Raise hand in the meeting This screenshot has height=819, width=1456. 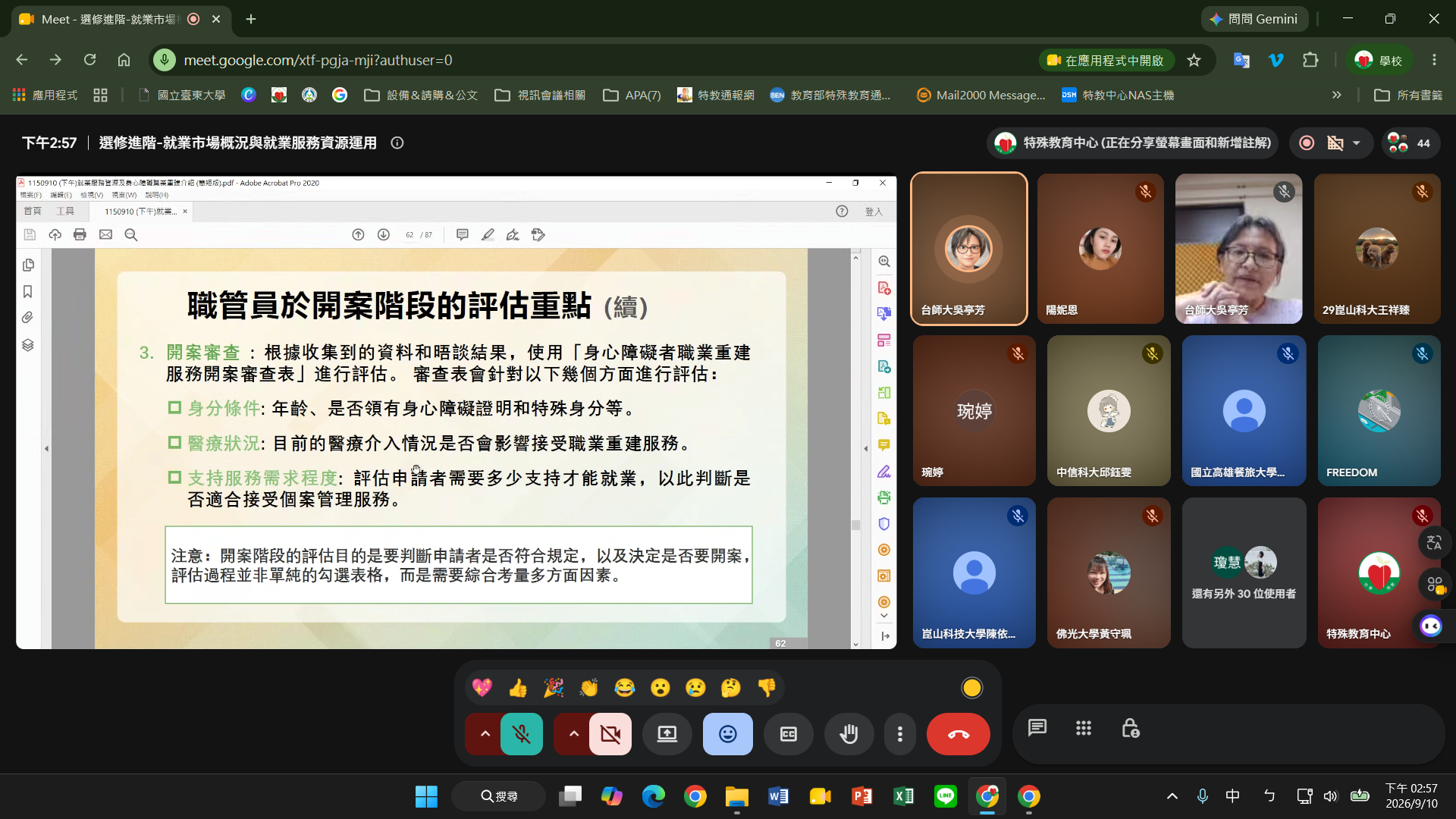[849, 734]
